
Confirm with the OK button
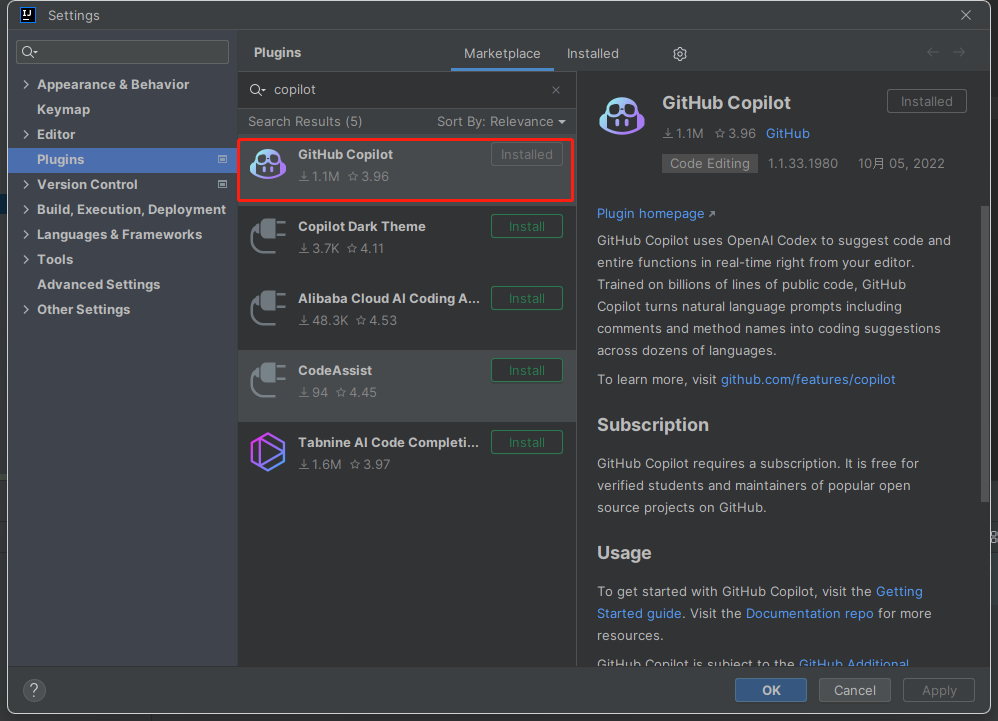[x=771, y=690]
